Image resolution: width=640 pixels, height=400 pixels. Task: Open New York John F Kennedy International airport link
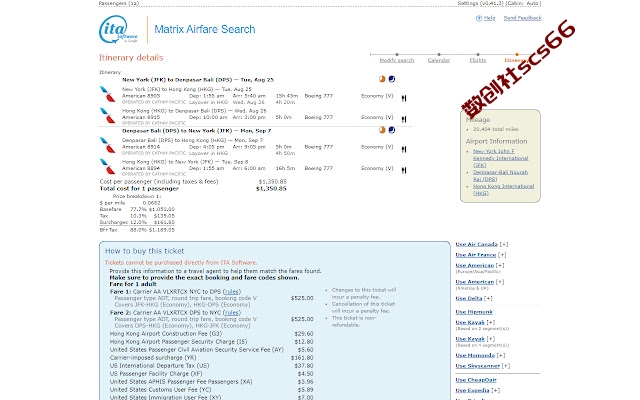(x=500, y=158)
